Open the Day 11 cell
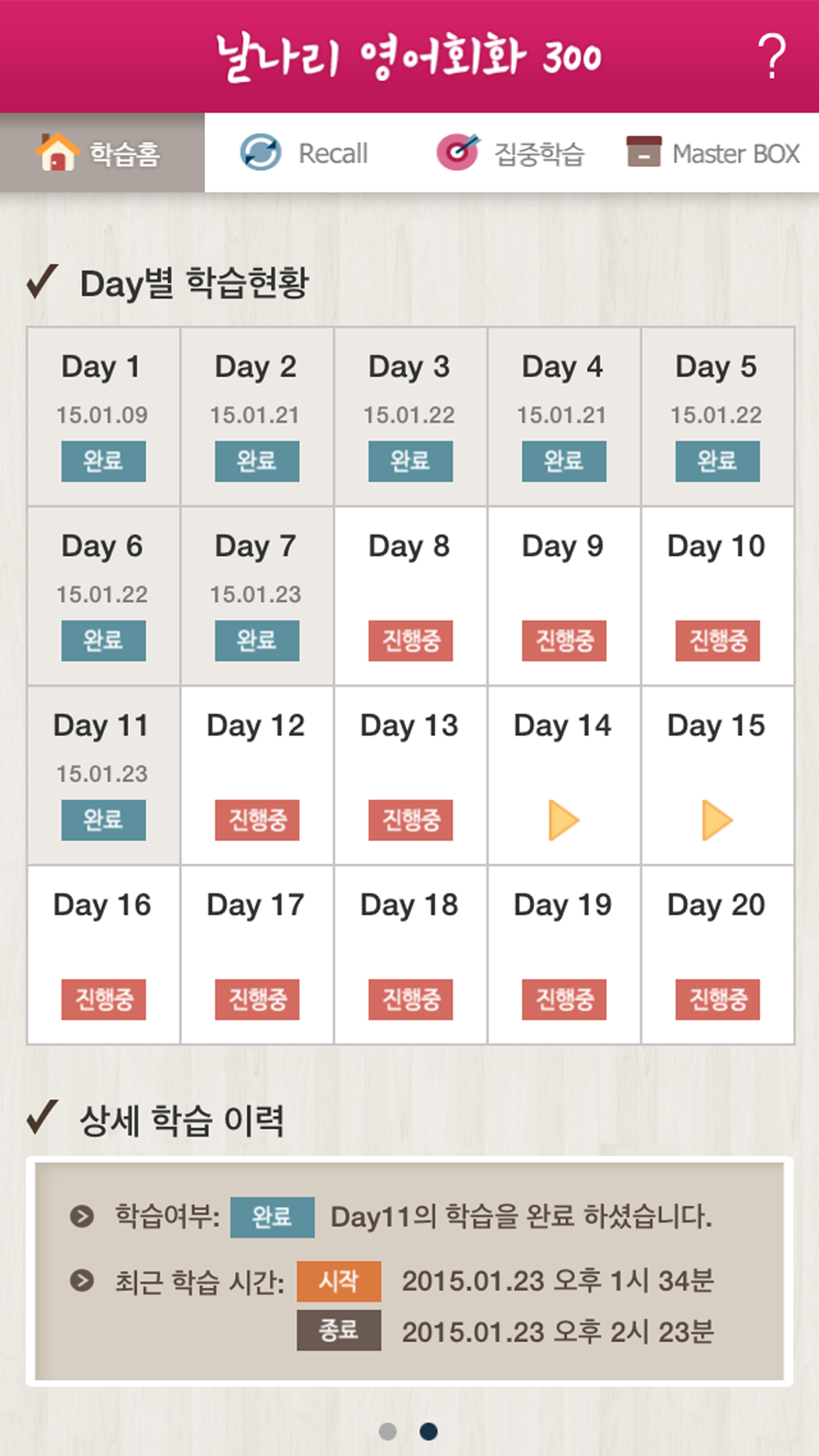 [x=103, y=773]
